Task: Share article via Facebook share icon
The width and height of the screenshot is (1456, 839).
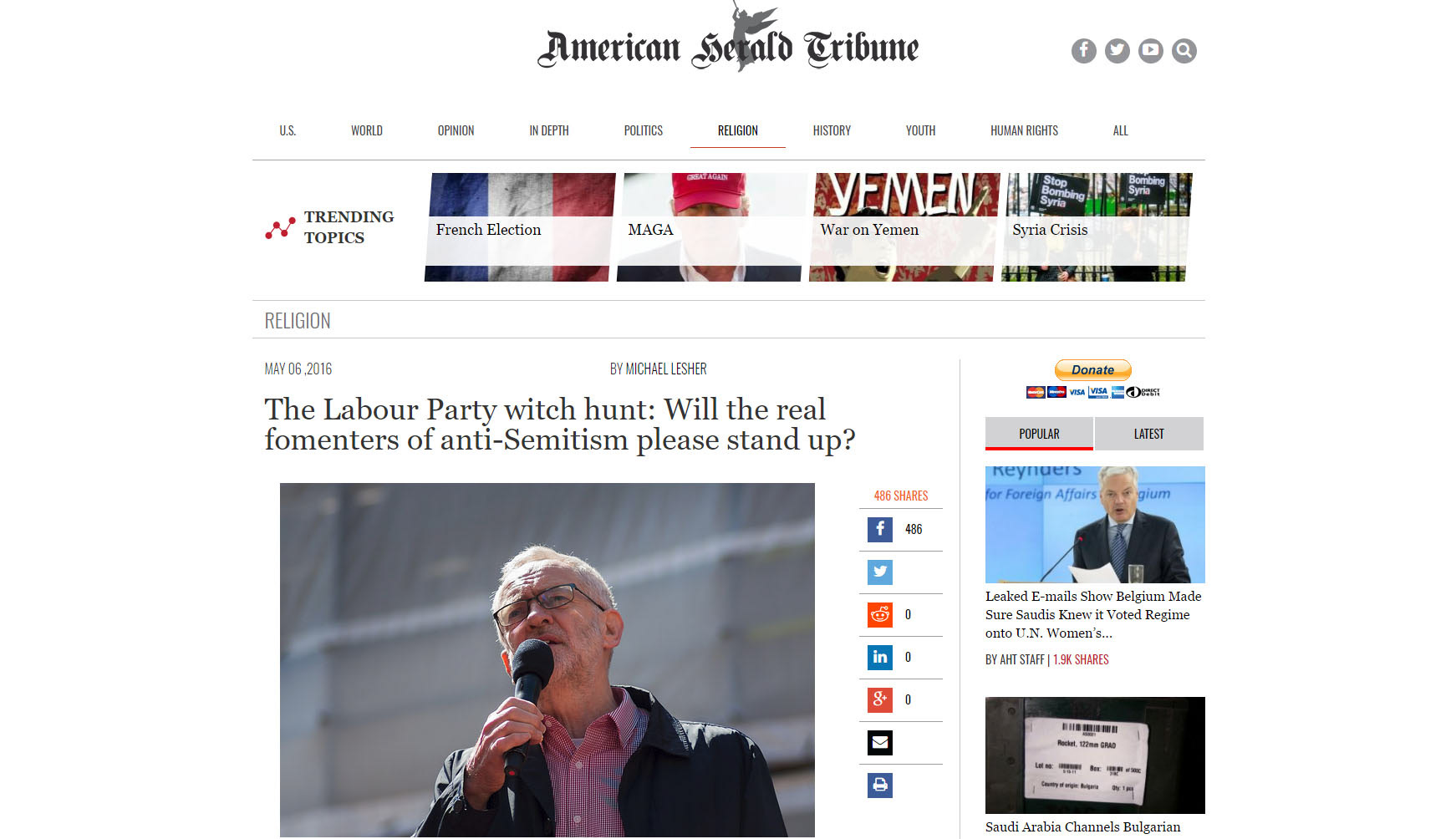Action: (x=880, y=530)
